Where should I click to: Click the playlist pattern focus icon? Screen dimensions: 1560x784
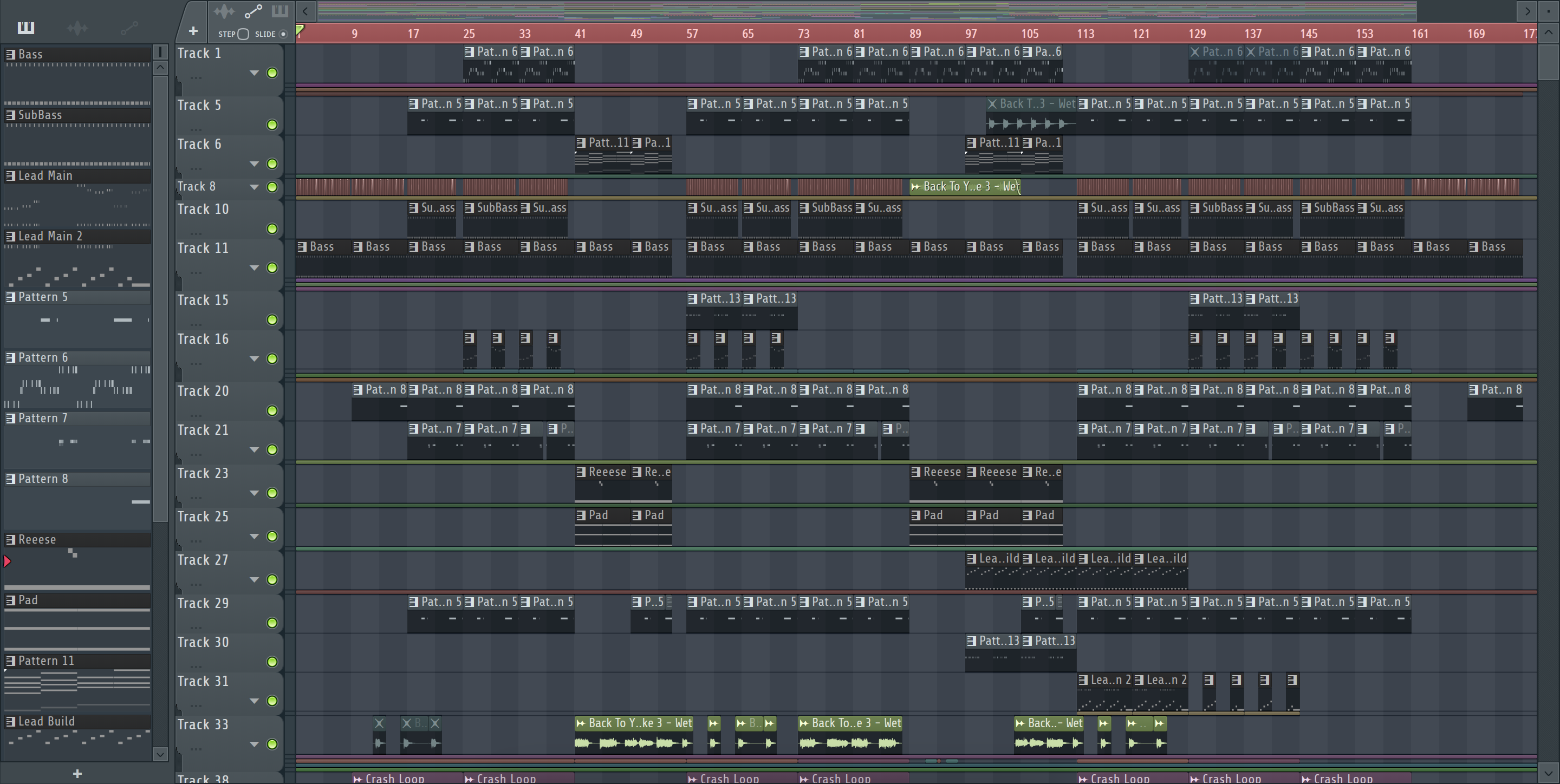pyautogui.click(x=279, y=11)
